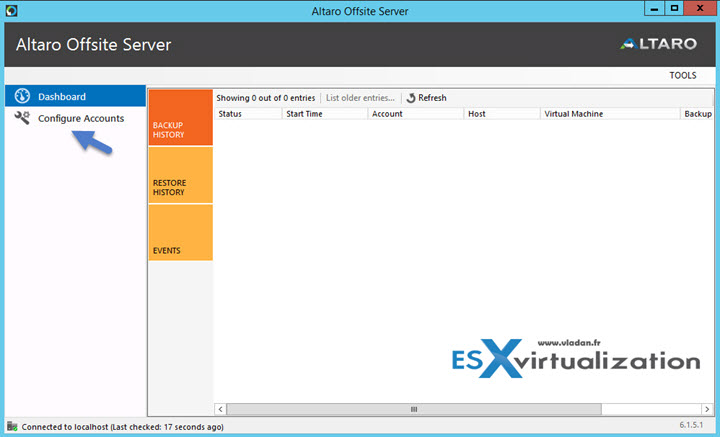
Task: Open Configure Accounts in sidebar
Action: (75, 118)
